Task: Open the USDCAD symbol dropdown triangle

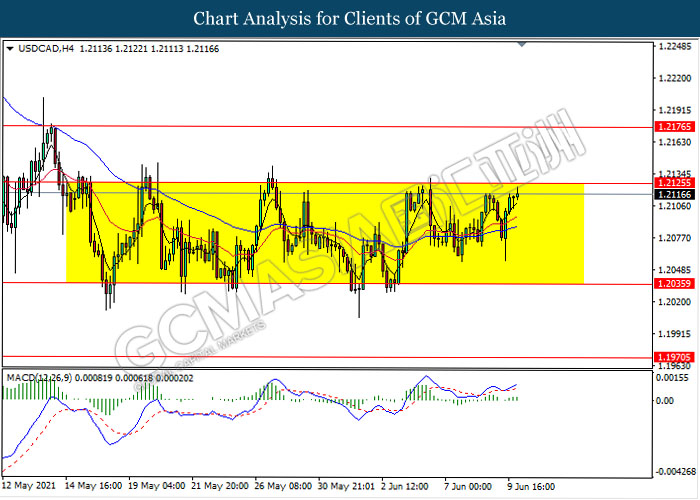Action: [x=10, y=48]
